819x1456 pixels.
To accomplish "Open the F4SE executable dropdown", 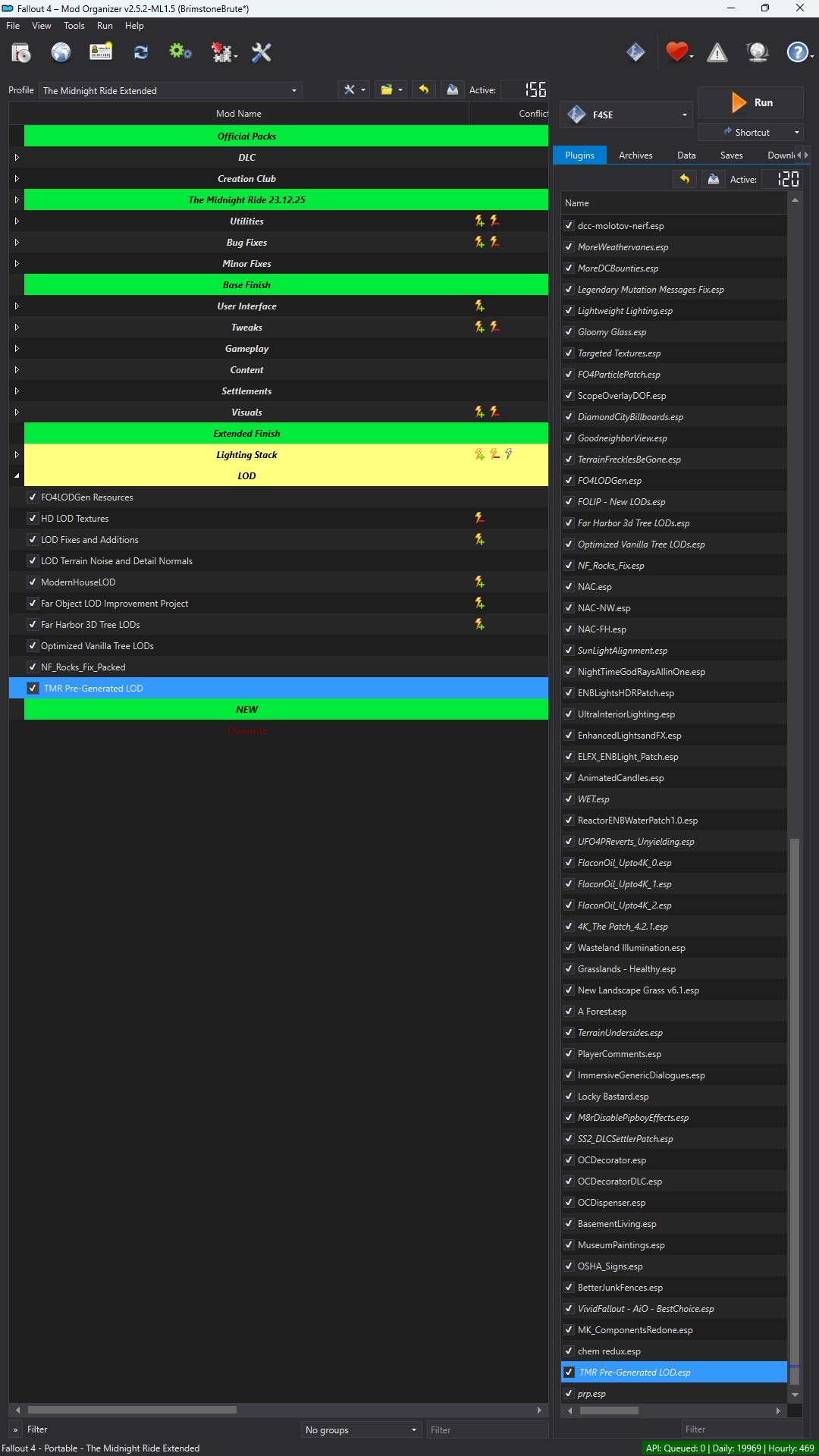I will (x=627, y=115).
